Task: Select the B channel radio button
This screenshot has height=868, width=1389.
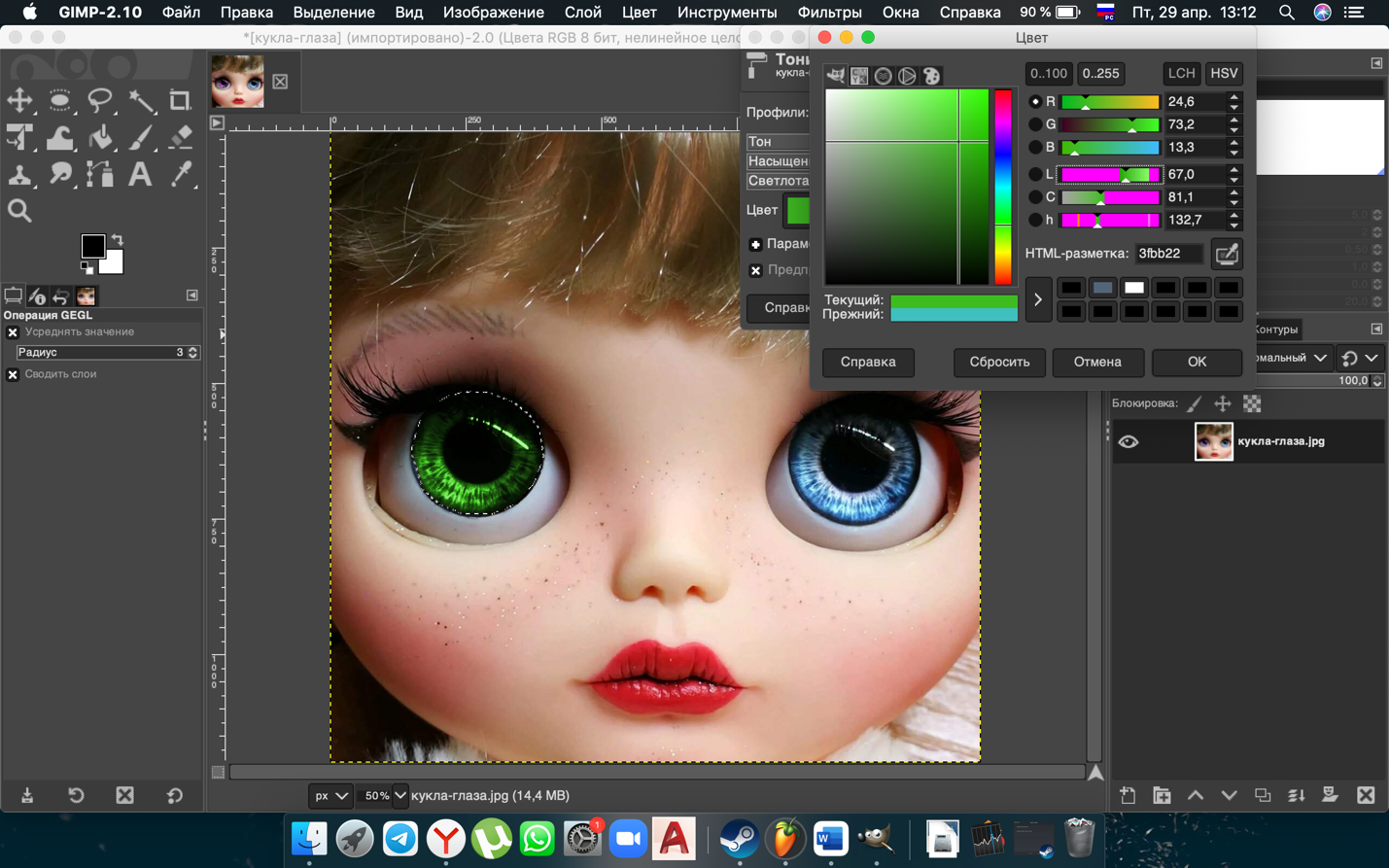Action: [1035, 148]
